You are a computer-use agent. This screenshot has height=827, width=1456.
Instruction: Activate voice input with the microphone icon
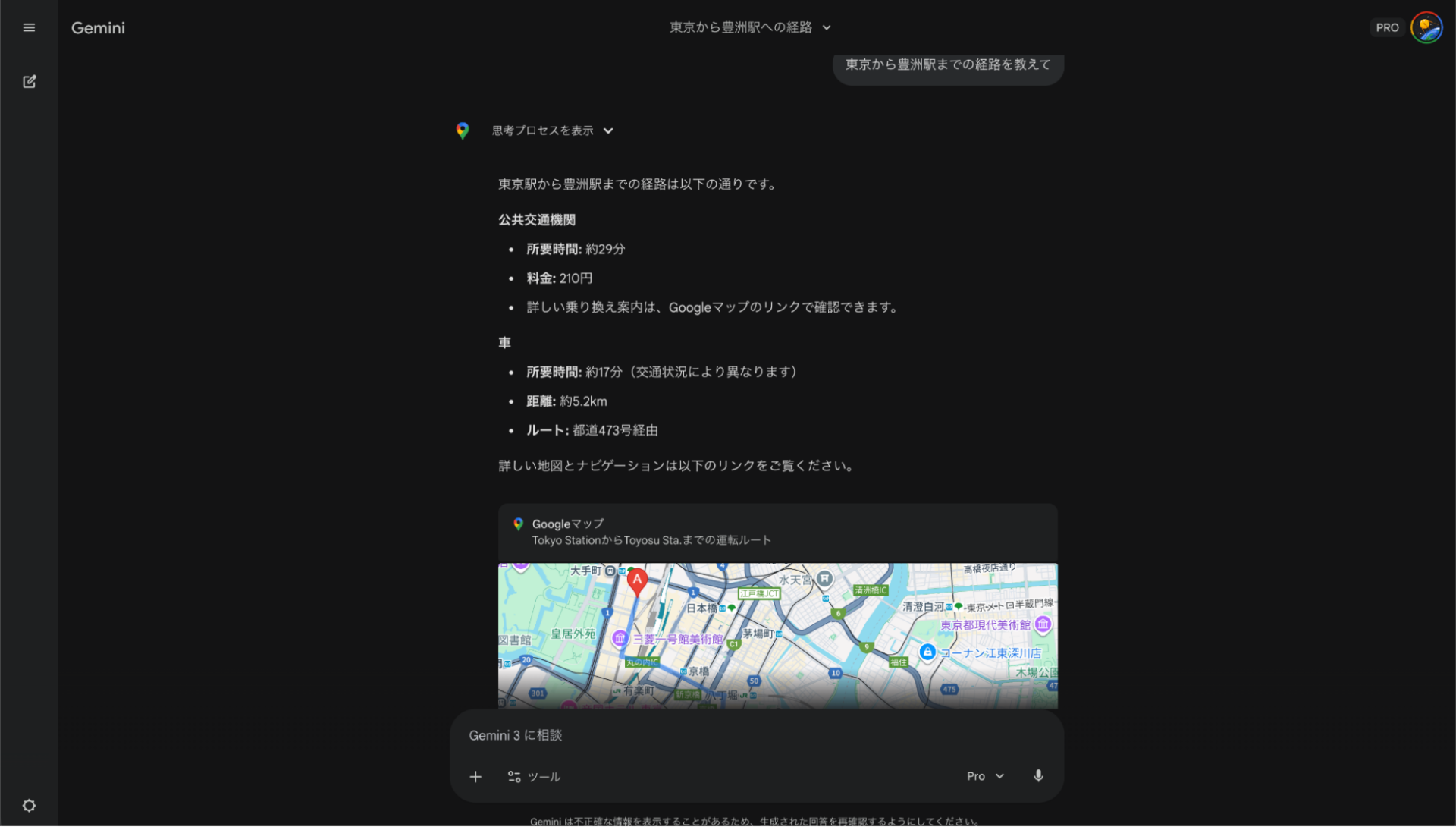click(x=1038, y=775)
